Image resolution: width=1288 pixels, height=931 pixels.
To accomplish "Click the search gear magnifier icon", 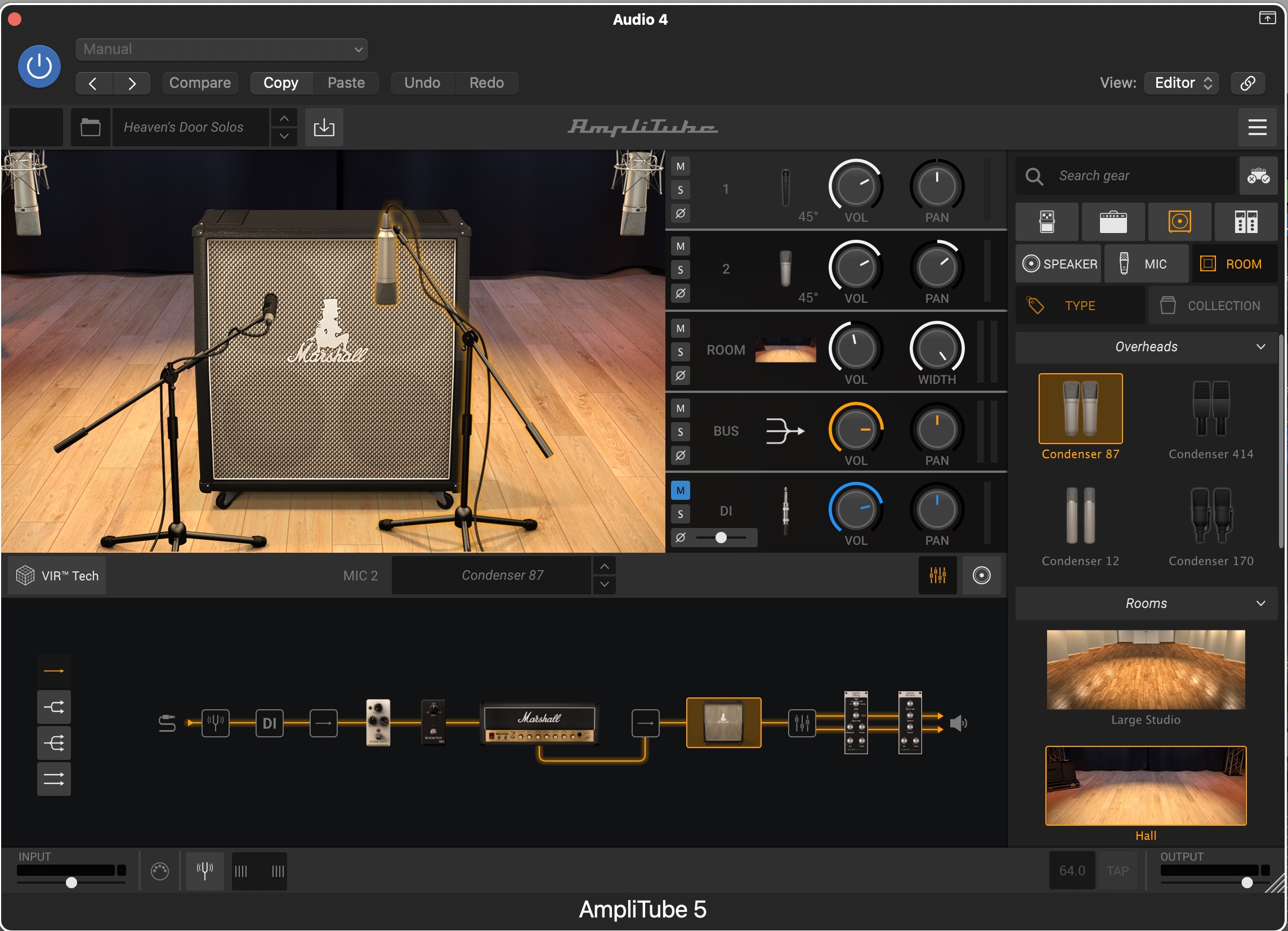I will click(x=1034, y=176).
